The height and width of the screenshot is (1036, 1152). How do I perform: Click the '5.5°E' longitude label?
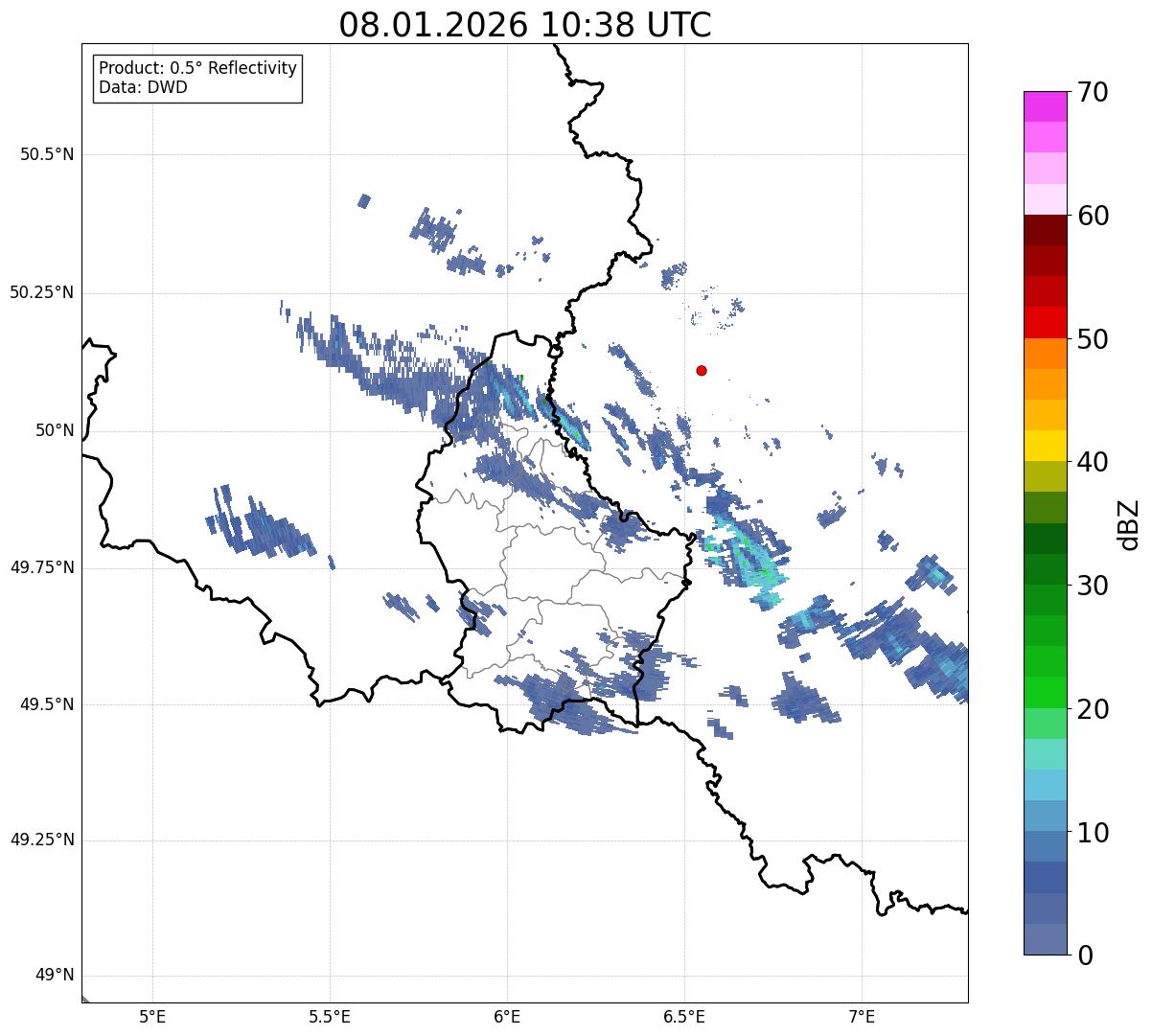(x=330, y=1016)
